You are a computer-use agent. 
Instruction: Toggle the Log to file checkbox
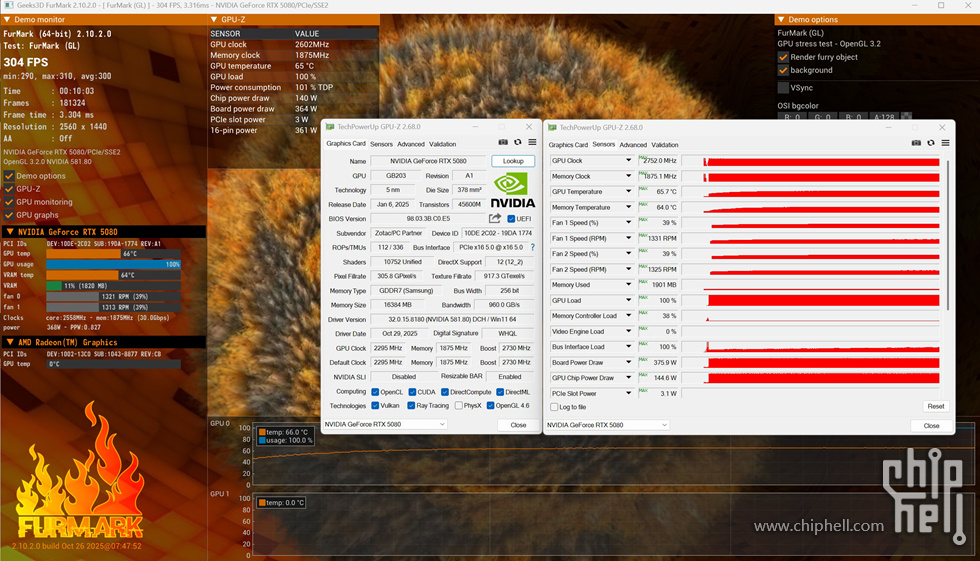555,407
